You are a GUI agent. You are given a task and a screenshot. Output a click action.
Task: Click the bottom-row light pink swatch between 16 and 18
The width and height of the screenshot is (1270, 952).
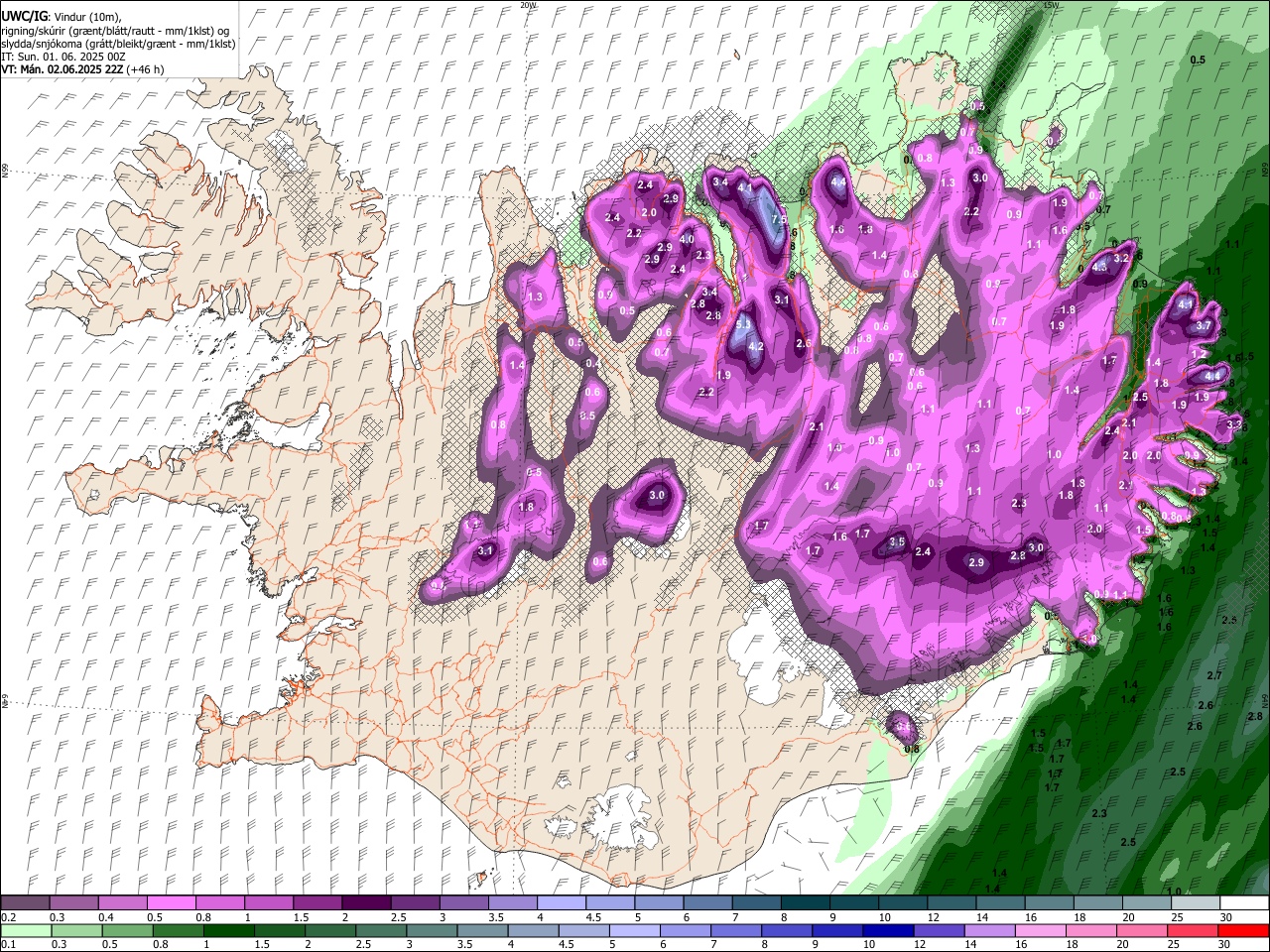[1040, 930]
